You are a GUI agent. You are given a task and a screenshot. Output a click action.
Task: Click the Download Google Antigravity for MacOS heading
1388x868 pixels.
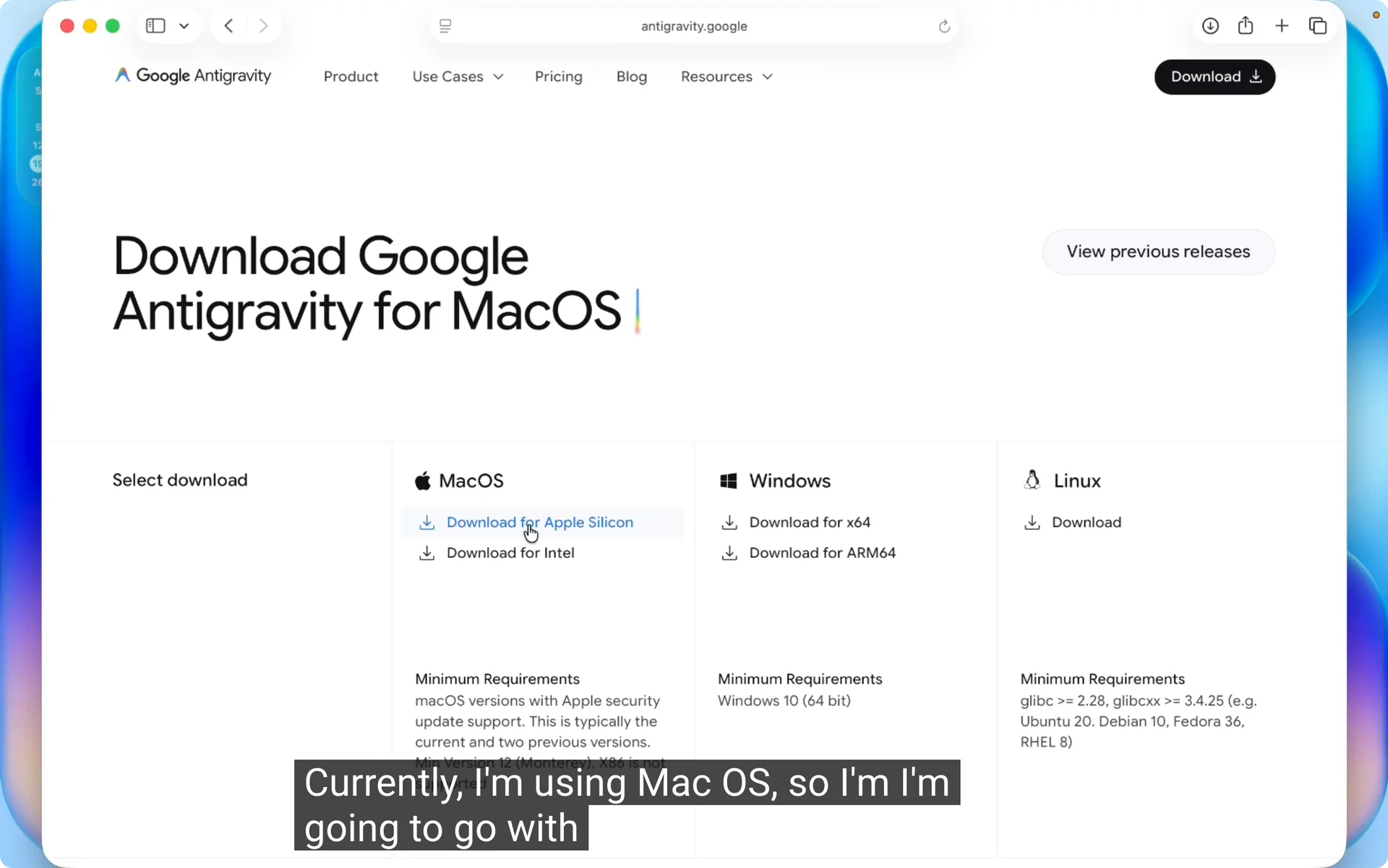tap(367, 284)
